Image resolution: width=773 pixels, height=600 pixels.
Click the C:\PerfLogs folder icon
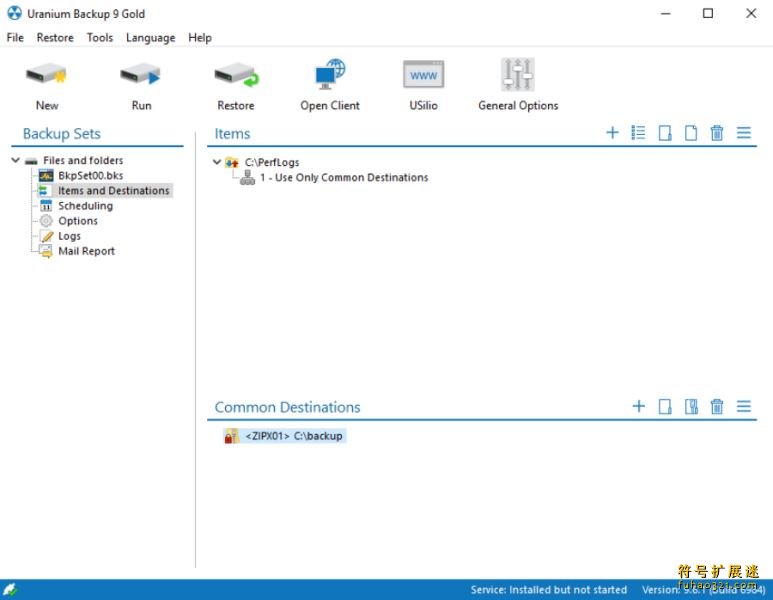pyautogui.click(x=232, y=162)
